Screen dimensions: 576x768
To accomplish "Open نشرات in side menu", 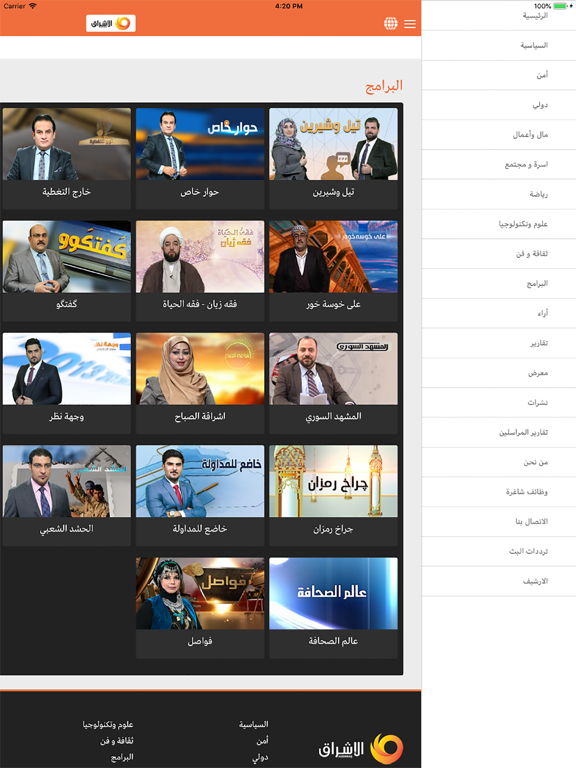I will click(x=499, y=403).
